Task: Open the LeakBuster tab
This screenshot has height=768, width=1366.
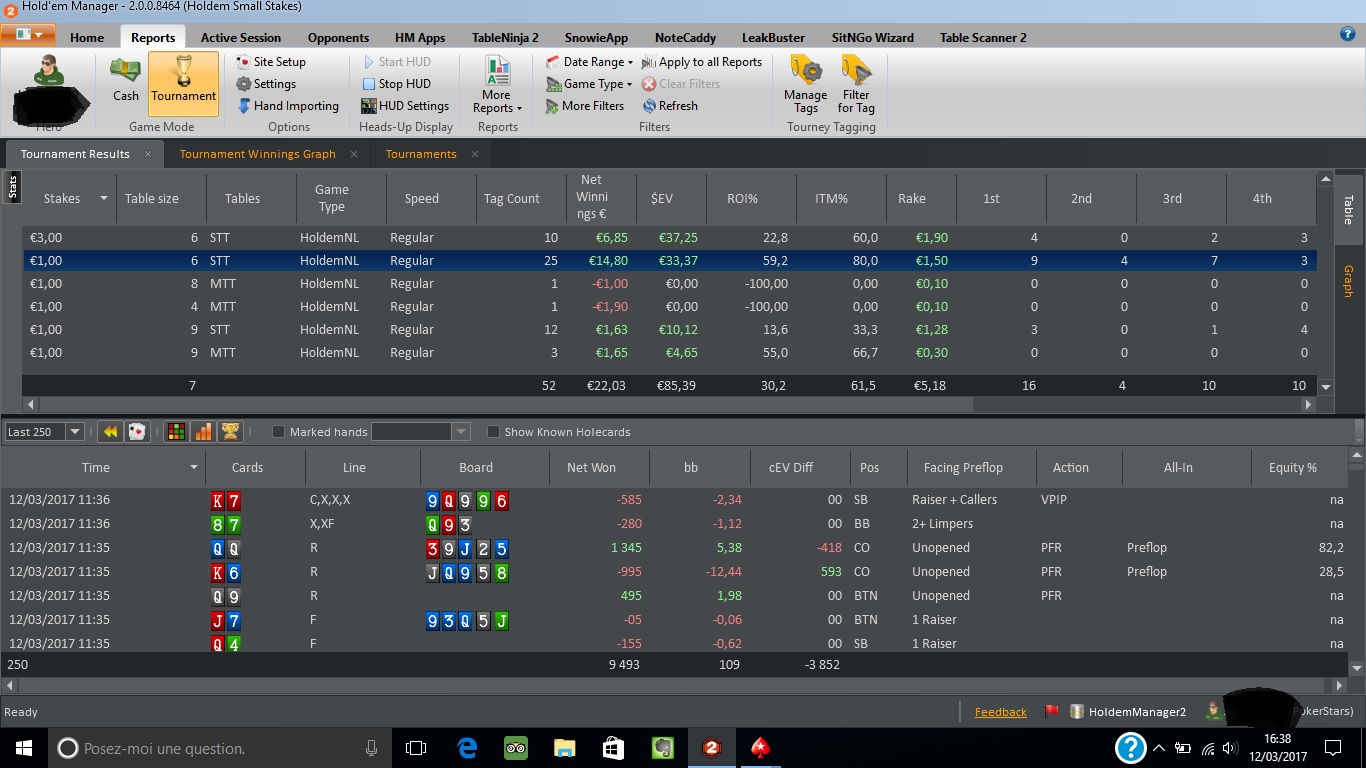Action: 773,38
